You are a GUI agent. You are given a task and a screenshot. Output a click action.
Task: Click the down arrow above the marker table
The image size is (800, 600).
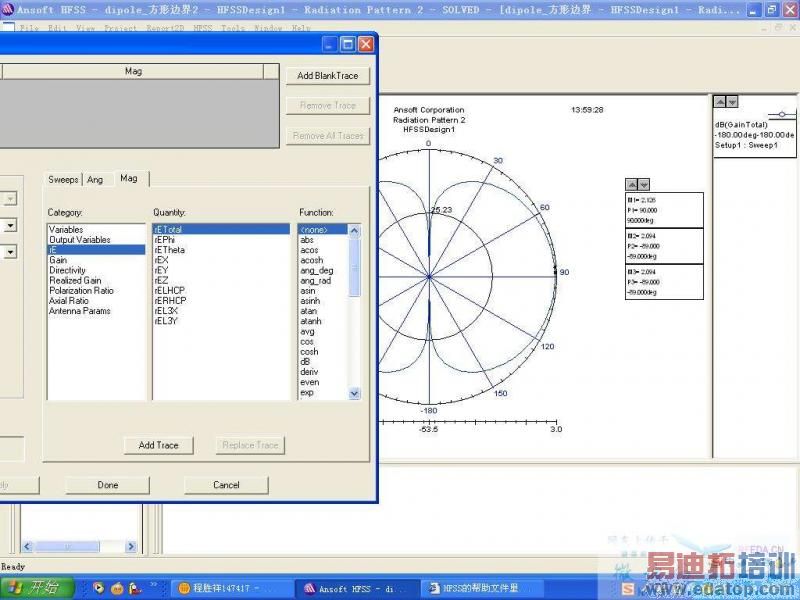pos(644,184)
